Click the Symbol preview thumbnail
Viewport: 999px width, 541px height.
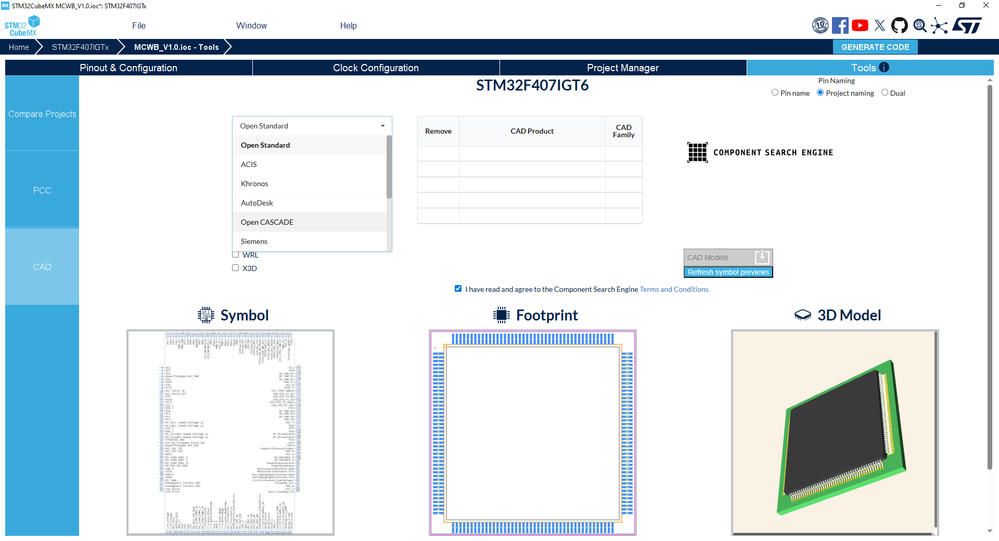(231, 432)
